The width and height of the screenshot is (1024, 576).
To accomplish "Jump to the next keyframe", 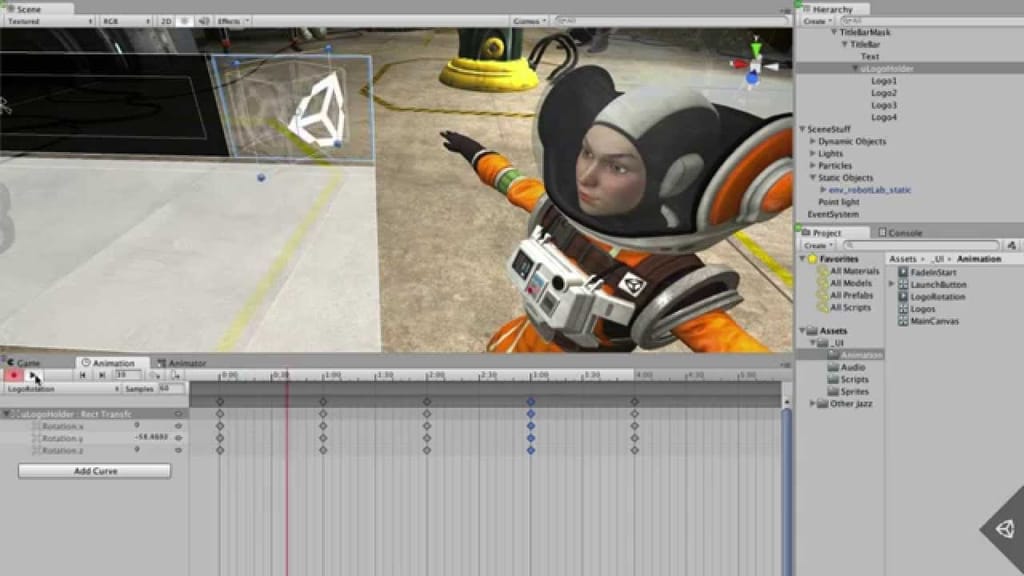I will tap(101, 376).
